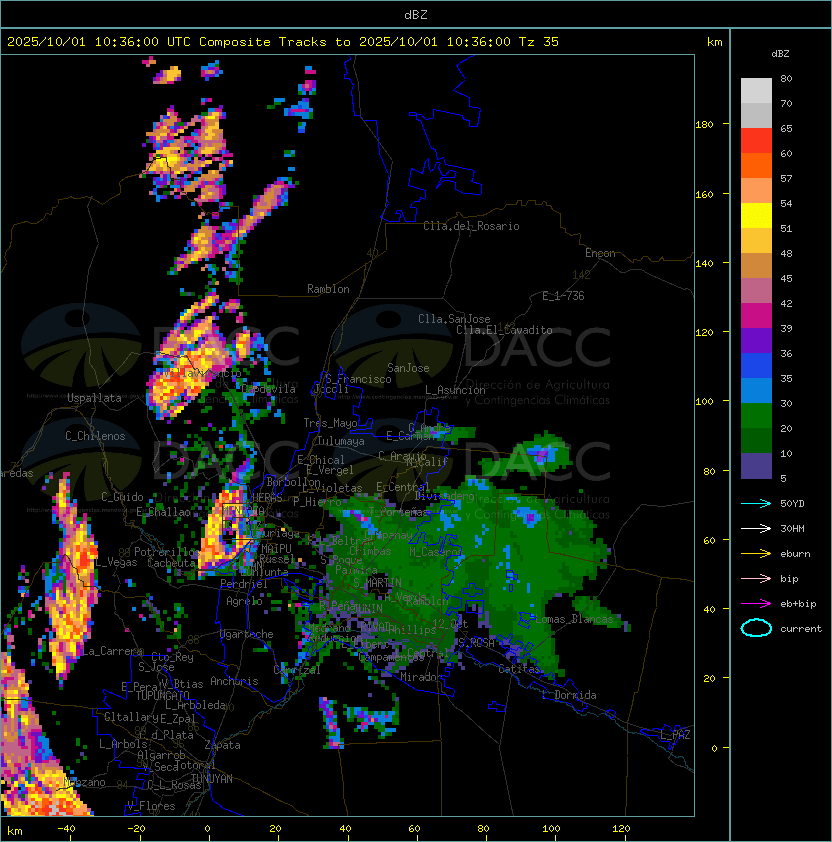Click the 'Clla.del_Rosario' map label
The image size is (832, 842).
tap(471, 226)
